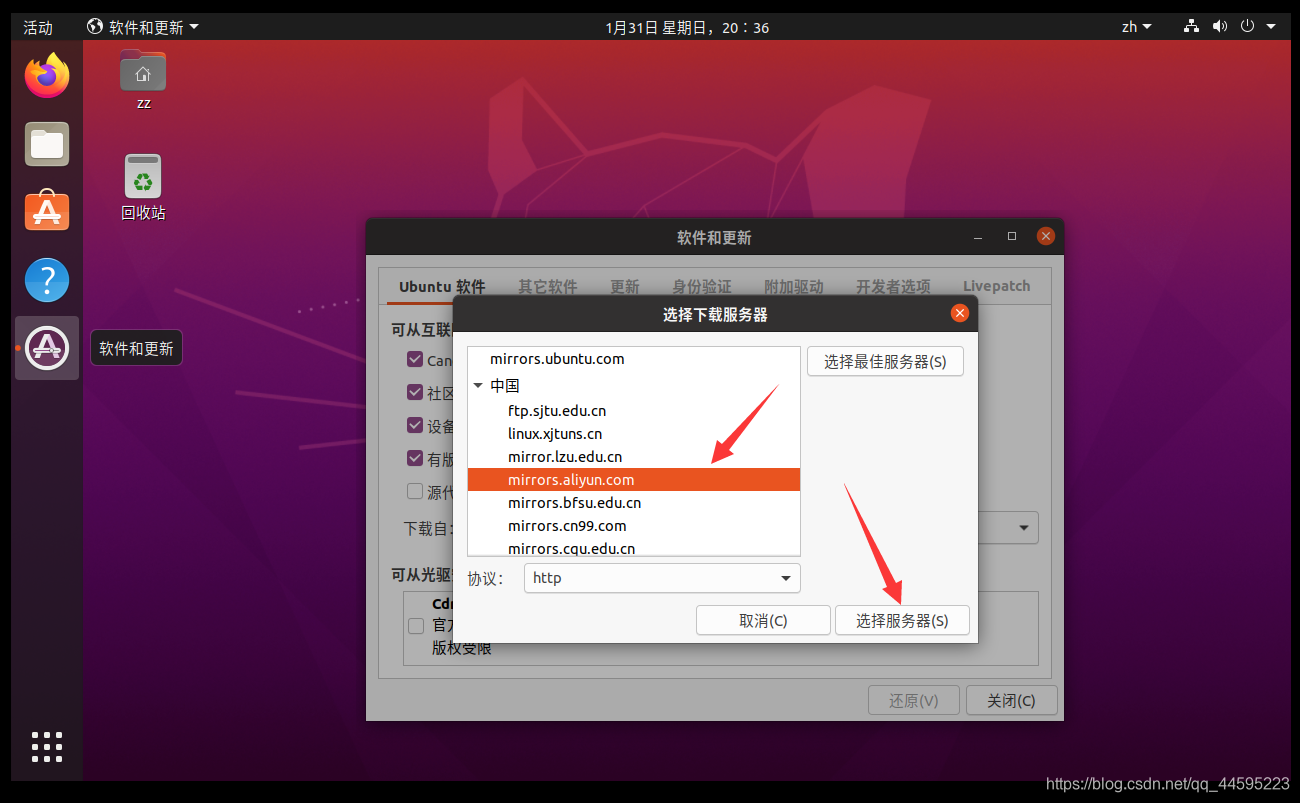Screen dimensions: 1300x803
Task: Open the 软件和更新 app menu in top bar
Action: click(x=143, y=27)
